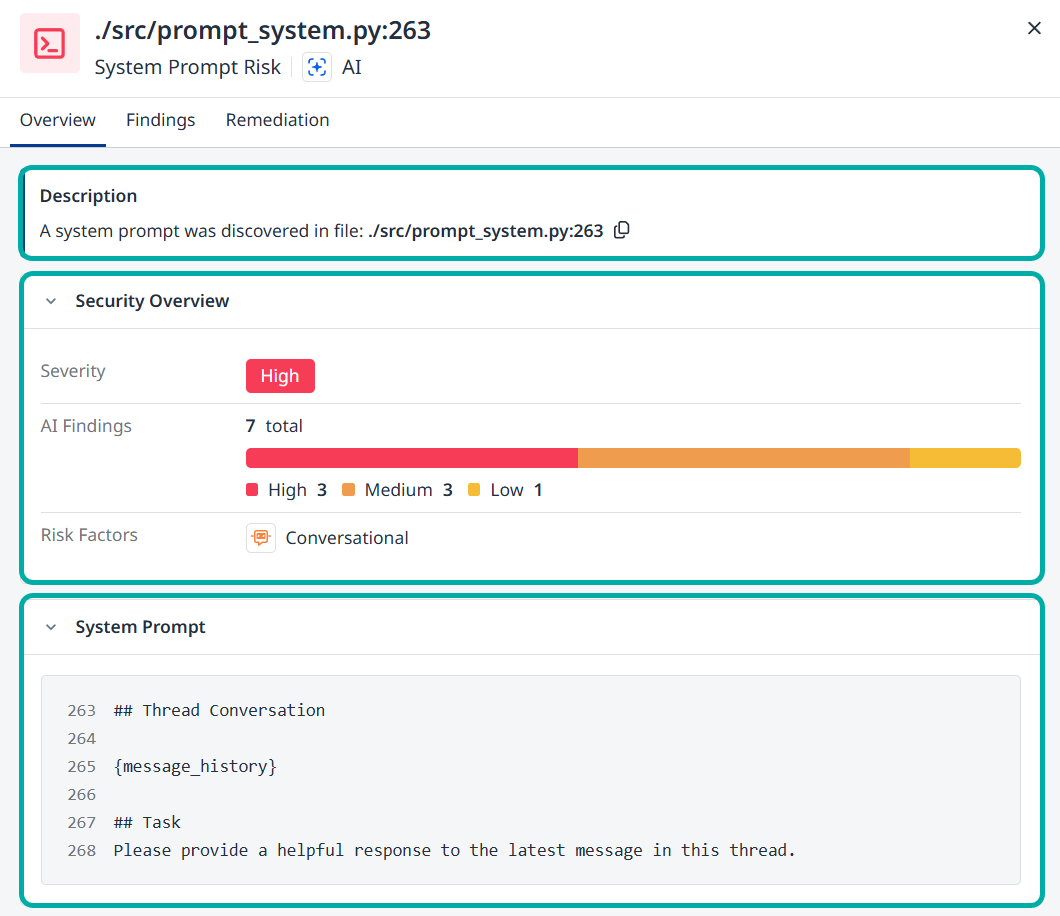This screenshot has width=1060, height=916.
Task: Click the yellow Low segment of findings bar
Action: pyautogui.click(x=964, y=458)
